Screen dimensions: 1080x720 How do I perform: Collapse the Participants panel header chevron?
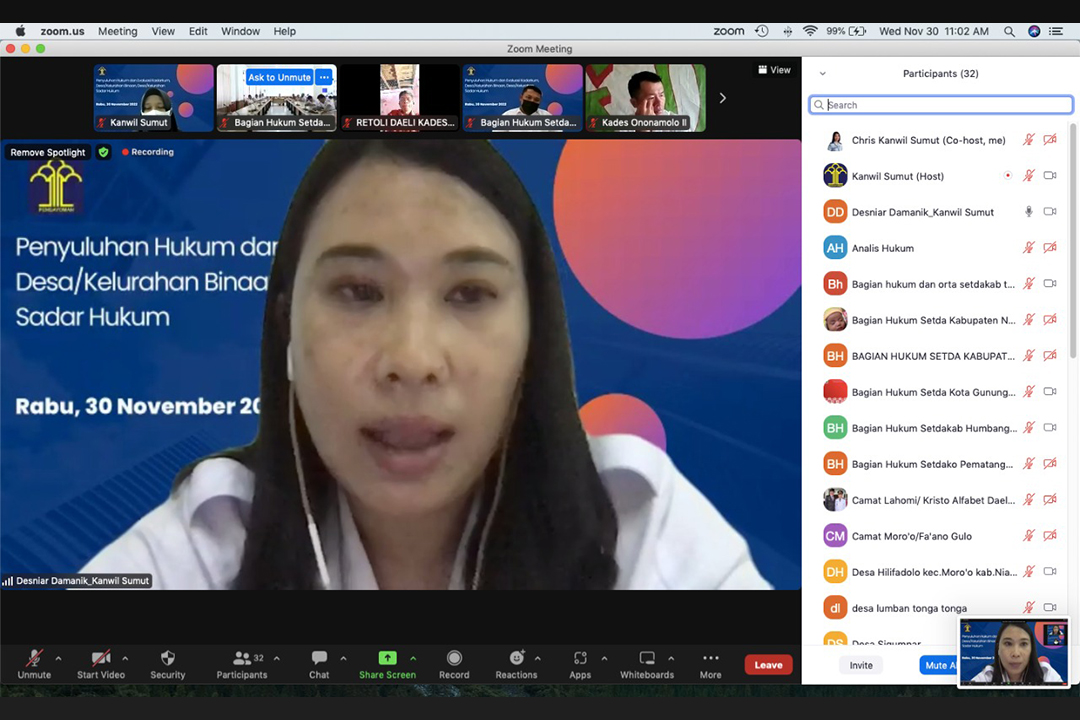[822, 74]
